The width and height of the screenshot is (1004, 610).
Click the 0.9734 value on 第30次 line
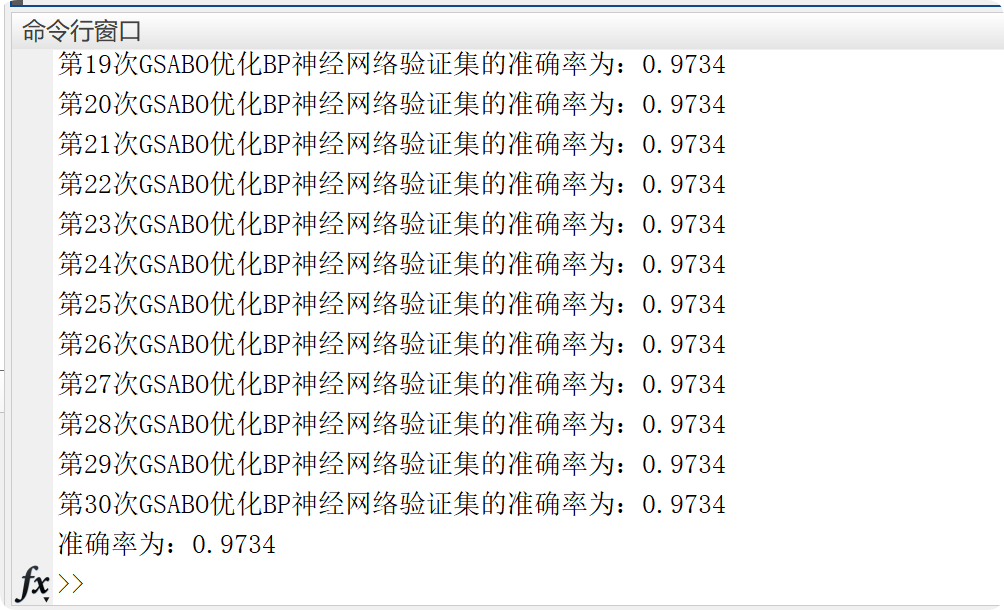click(x=684, y=505)
